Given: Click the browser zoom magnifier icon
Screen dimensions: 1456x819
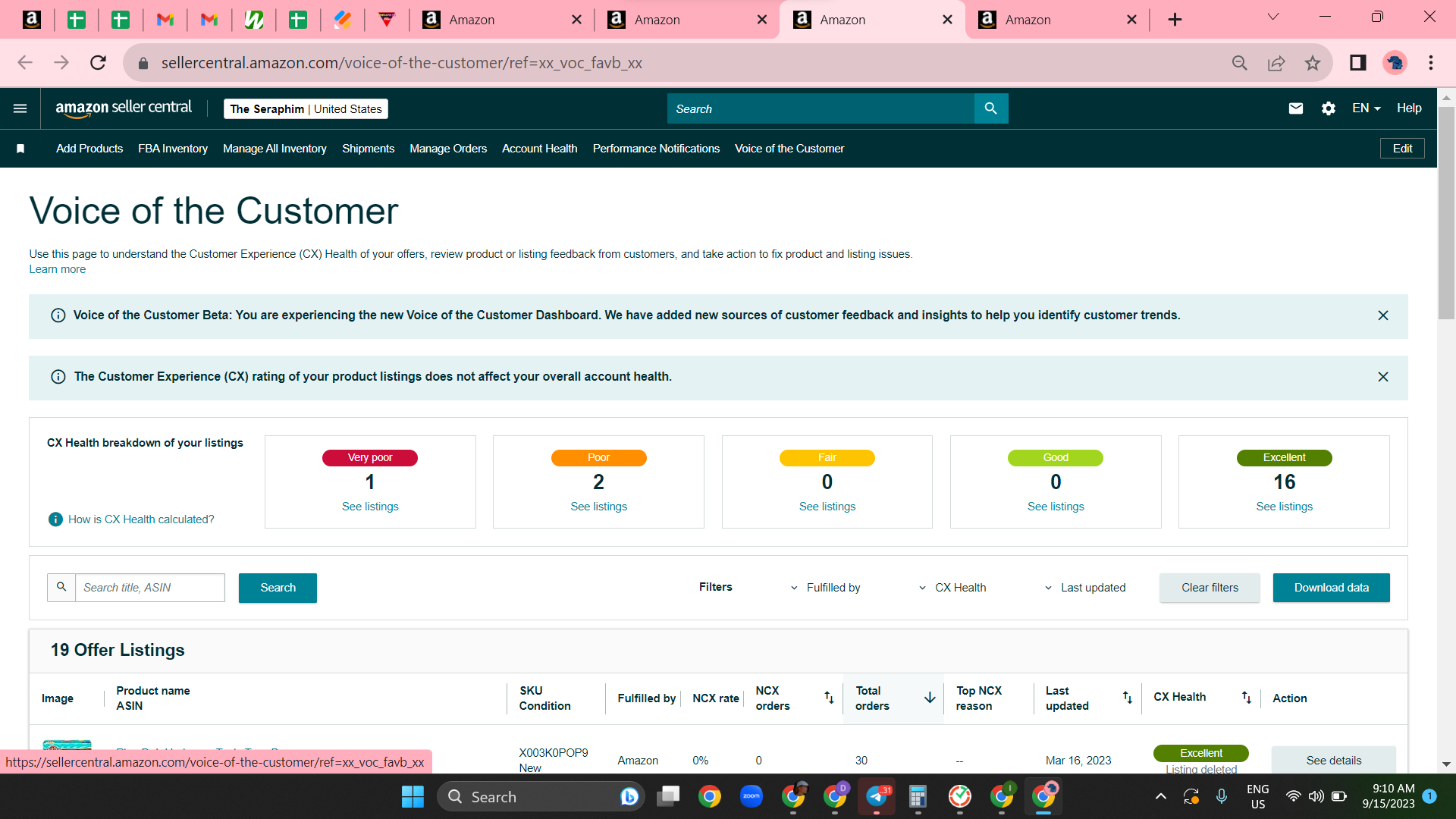Looking at the screenshot, I should [1240, 63].
